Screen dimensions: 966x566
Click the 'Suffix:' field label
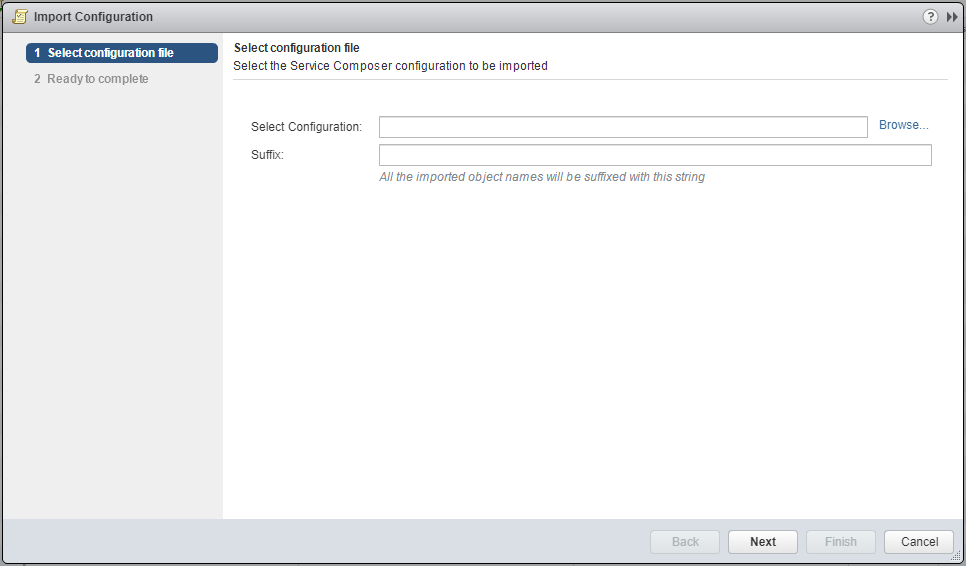[x=268, y=154]
